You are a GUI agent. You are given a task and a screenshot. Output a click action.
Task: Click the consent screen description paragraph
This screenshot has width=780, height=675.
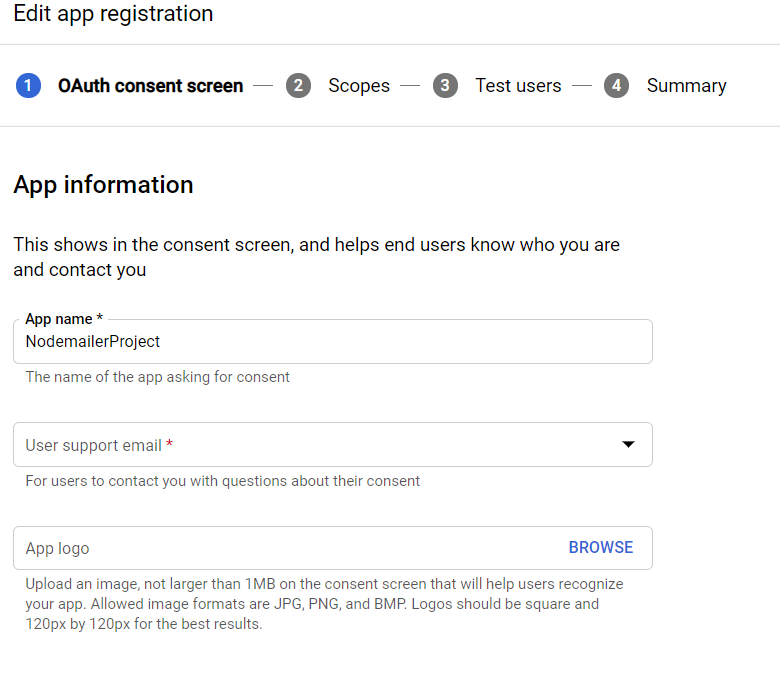(316, 257)
